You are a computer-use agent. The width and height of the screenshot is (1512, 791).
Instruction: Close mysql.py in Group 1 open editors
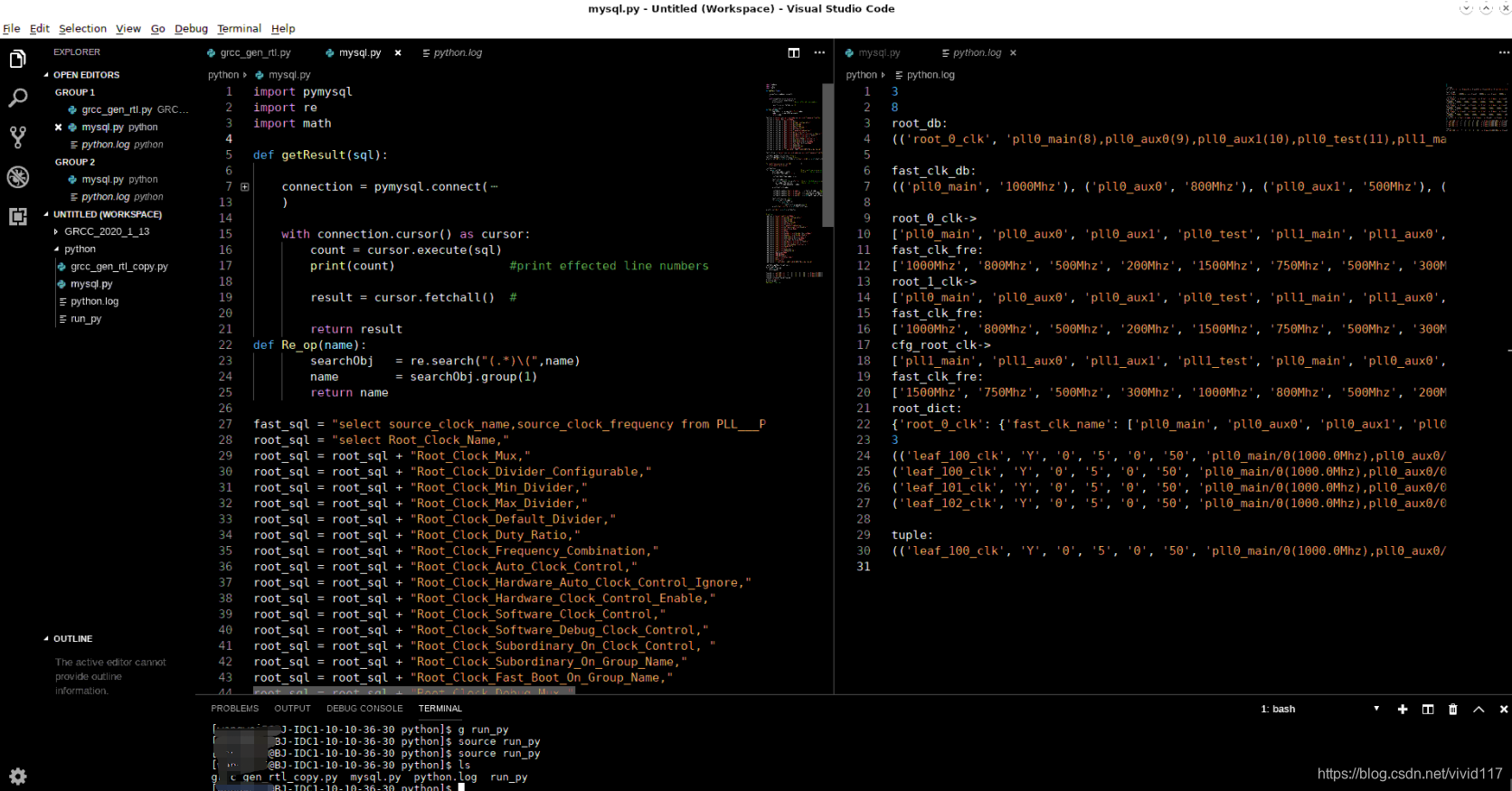pos(59,127)
